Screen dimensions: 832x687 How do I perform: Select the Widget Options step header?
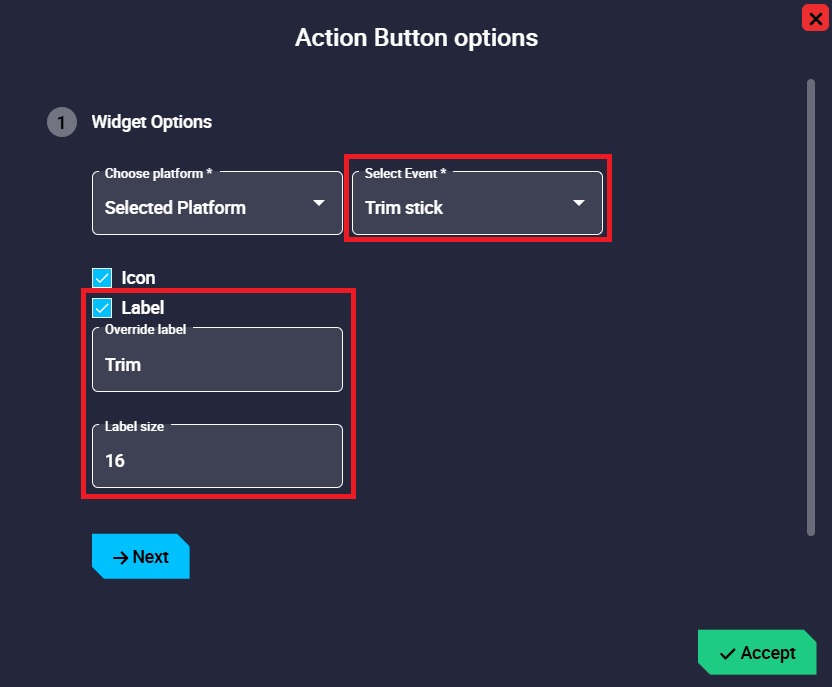click(x=152, y=122)
